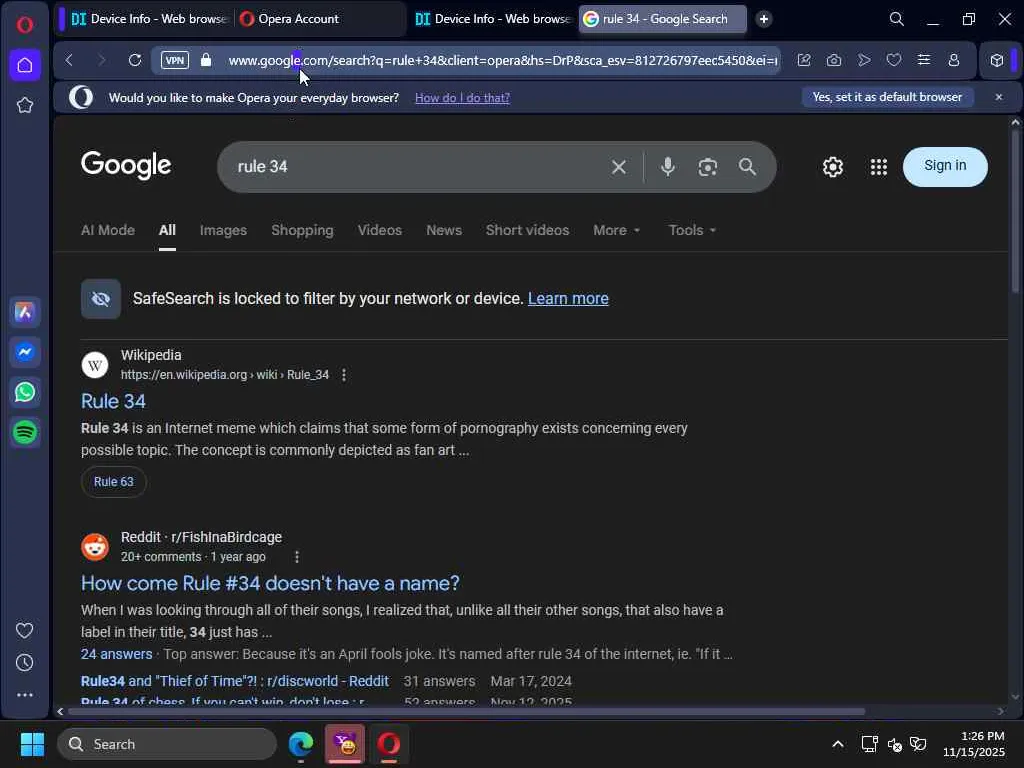
Task: Open sidebar setup three-dots menu
Action: (25, 695)
